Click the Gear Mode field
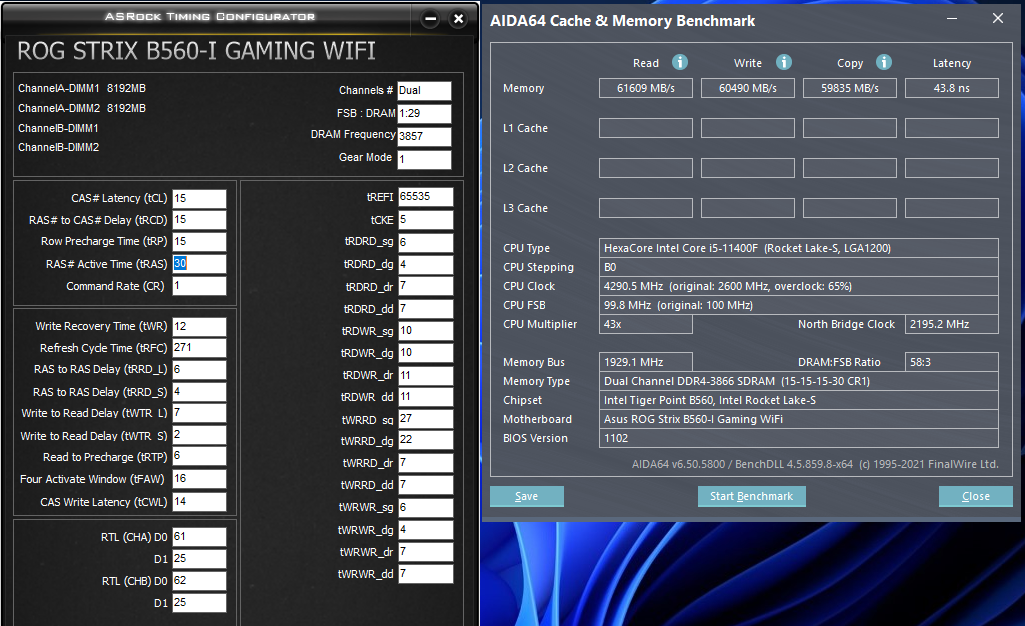Image resolution: width=1025 pixels, height=626 pixels. (x=424, y=159)
